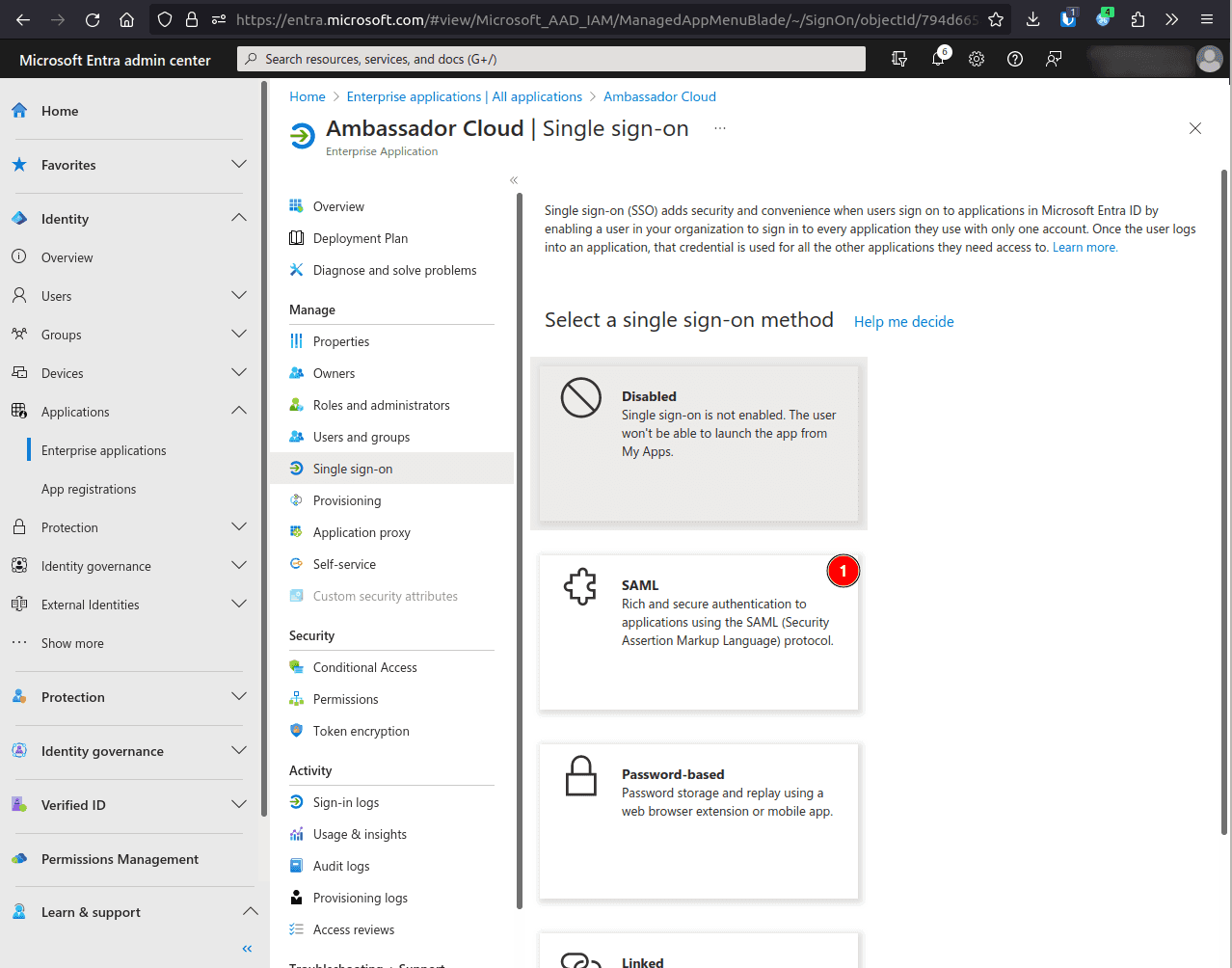Select the Disabled sign-on method card
The height and width of the screenshot is (968, 1232).
[699, 444]
